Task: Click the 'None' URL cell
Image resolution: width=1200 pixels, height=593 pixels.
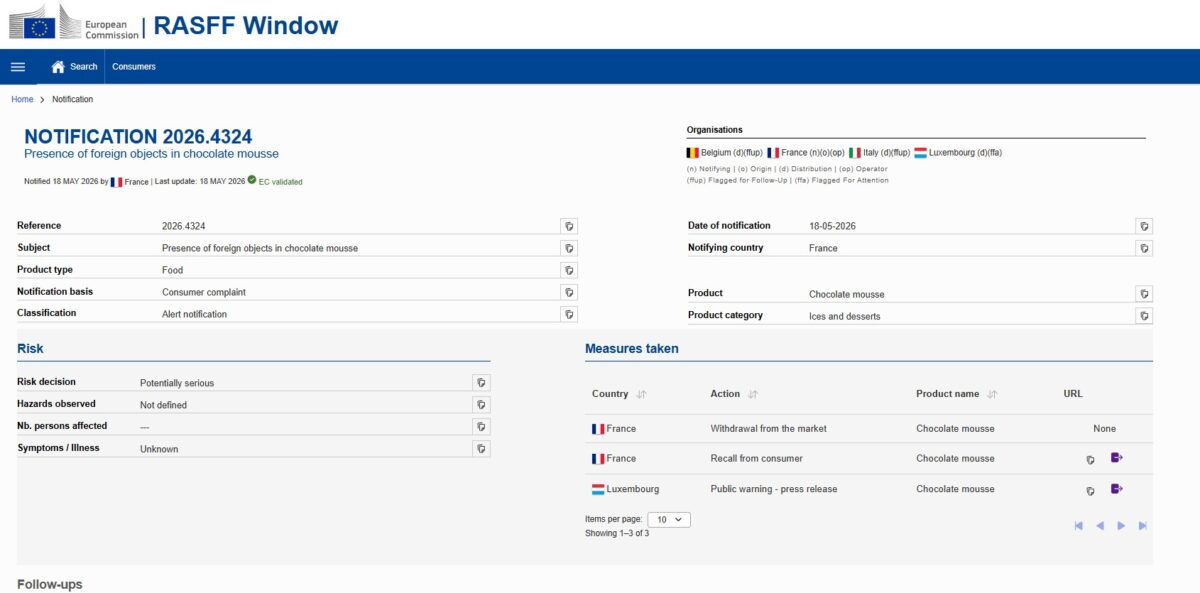Action: tap(1104, 429)
